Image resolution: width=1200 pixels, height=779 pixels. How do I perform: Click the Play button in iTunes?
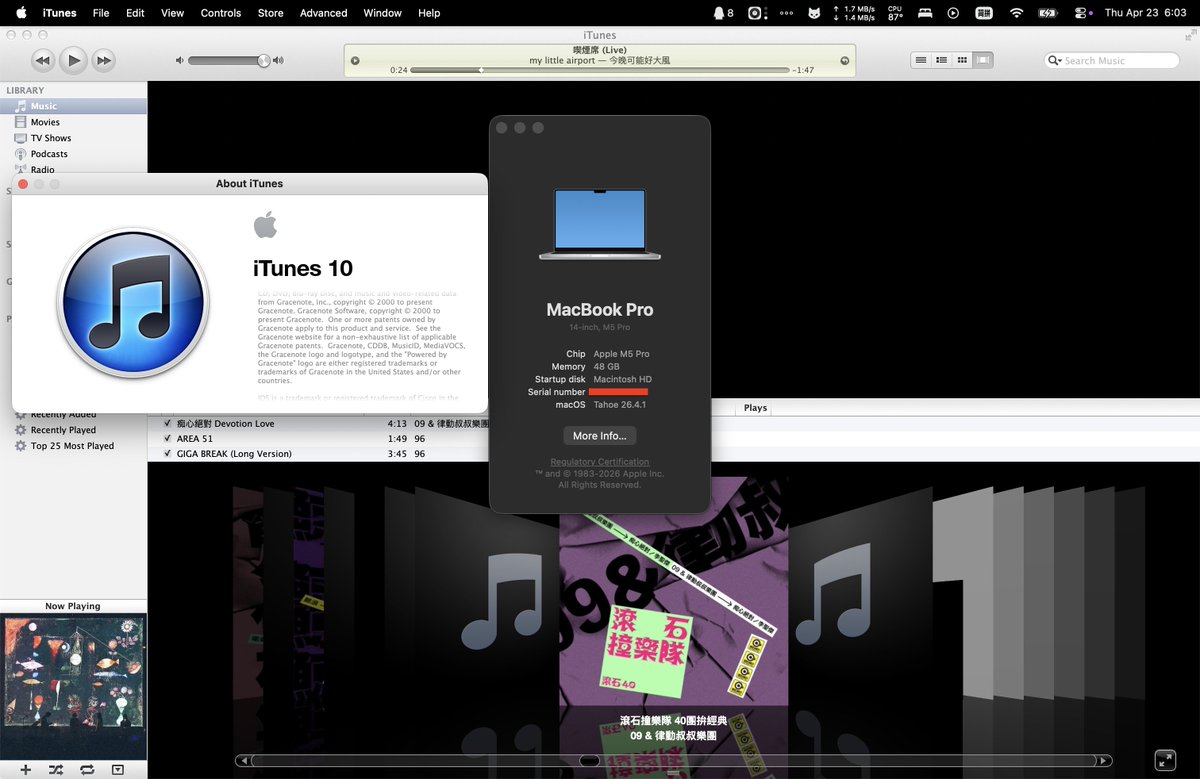(73, 60)
